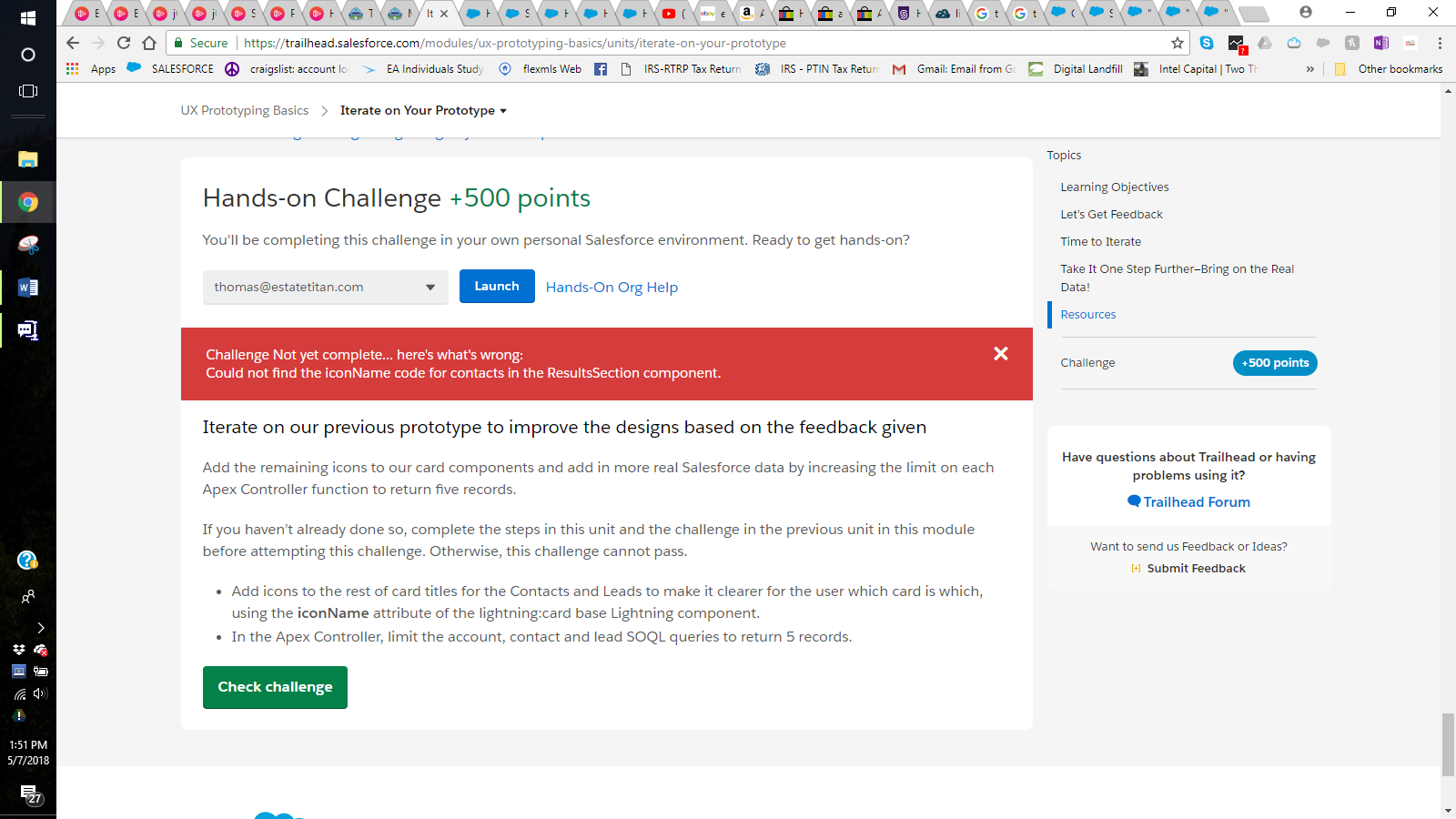Open the Hands-On Org Help link
This screenshot has width=1456, height=819.
coord(612,288)
